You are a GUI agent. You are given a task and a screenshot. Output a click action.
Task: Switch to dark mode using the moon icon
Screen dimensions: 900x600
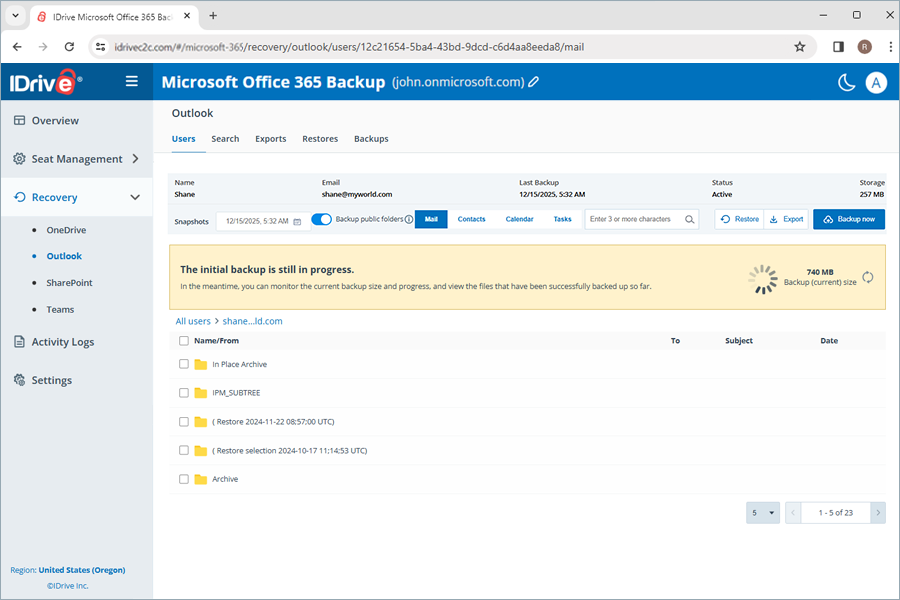[x=845, y=83]
